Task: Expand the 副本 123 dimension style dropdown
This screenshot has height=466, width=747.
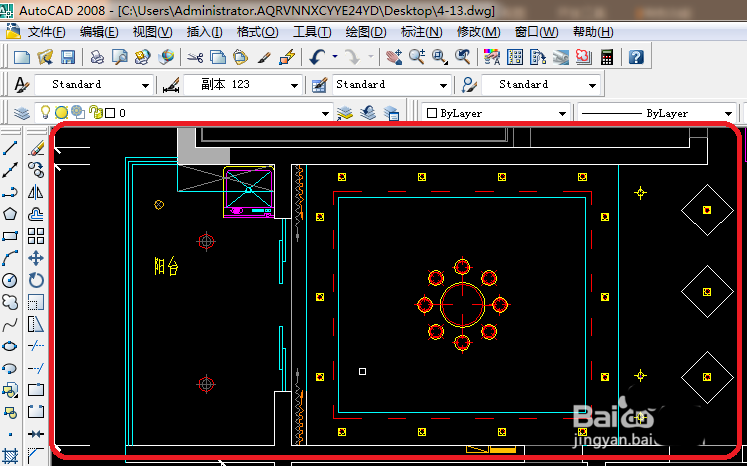Action: point(294,85)
